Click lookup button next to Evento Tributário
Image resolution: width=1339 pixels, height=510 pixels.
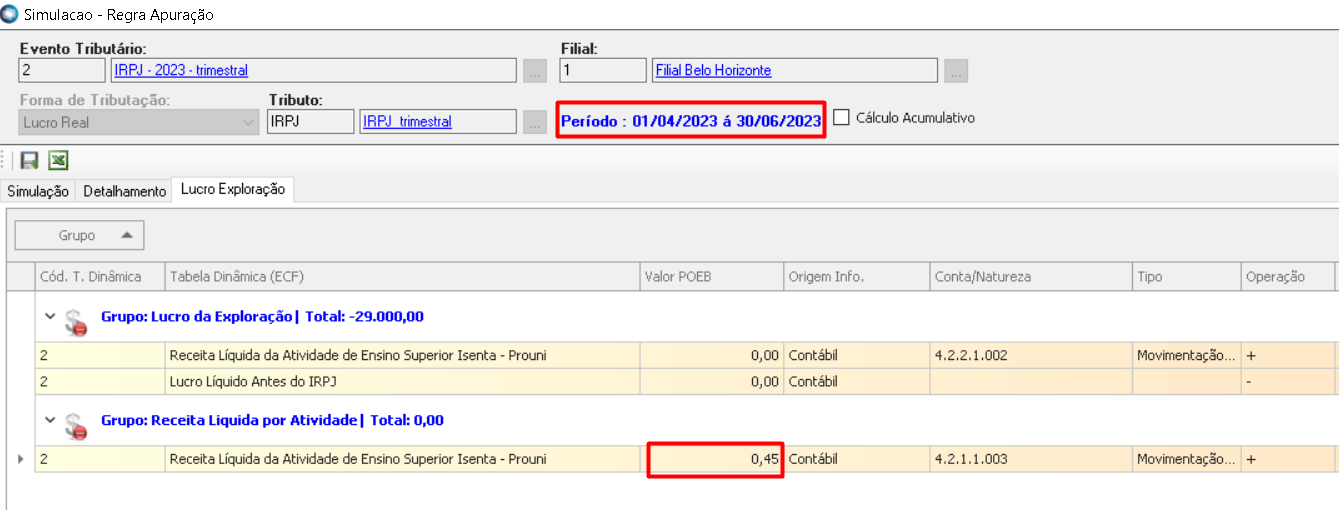(x=535, y=71)
